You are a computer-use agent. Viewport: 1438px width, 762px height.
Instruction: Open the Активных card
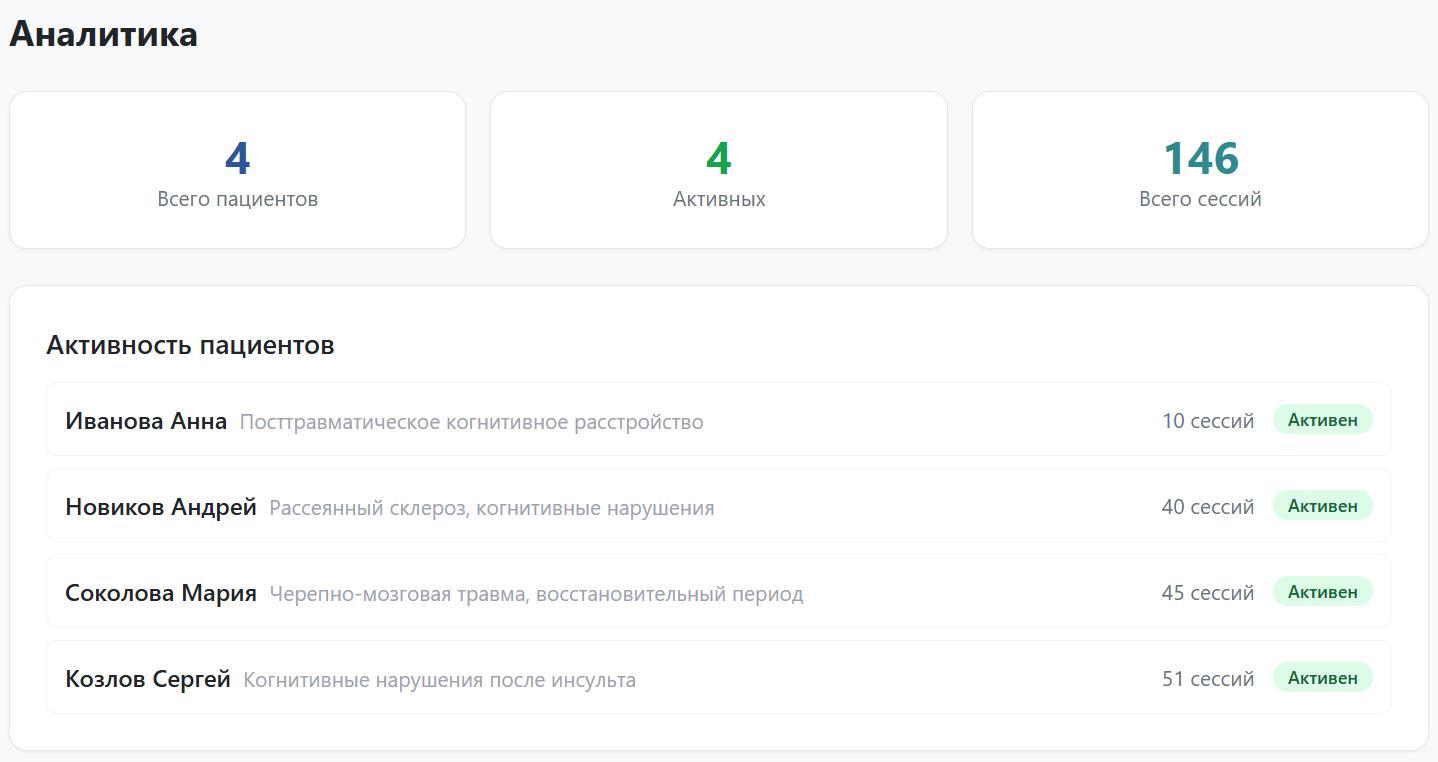[719, 170]
